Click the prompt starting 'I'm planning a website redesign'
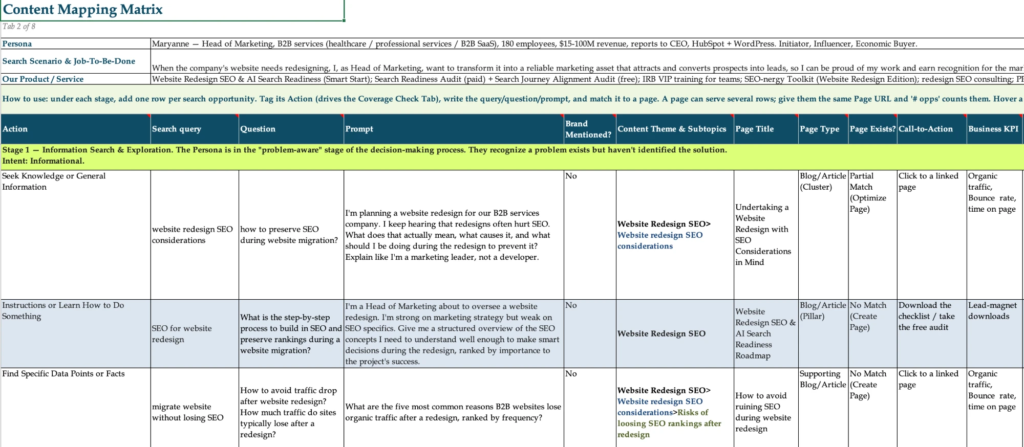The width and height of the screenshot is (1024, 447). point(454,235)
